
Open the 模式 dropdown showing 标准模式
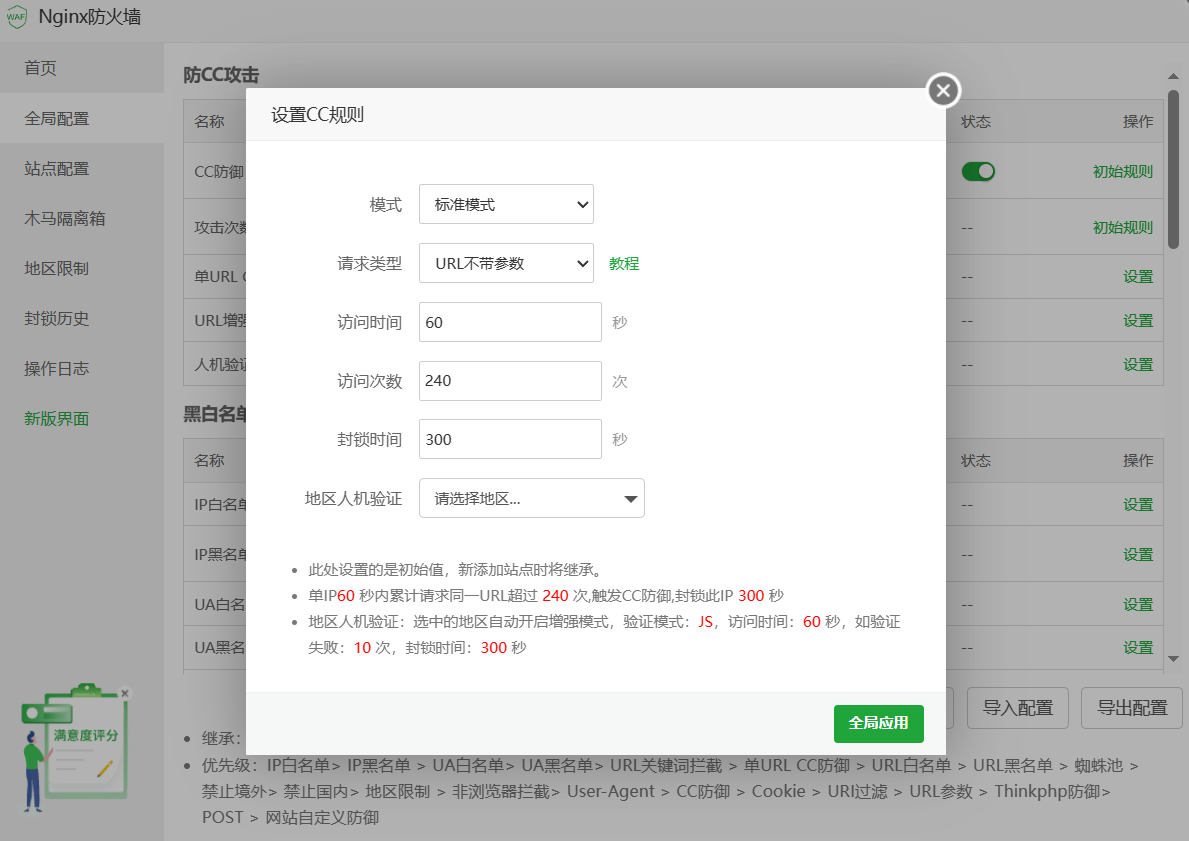pyautogui.click(x=507, y=204)
